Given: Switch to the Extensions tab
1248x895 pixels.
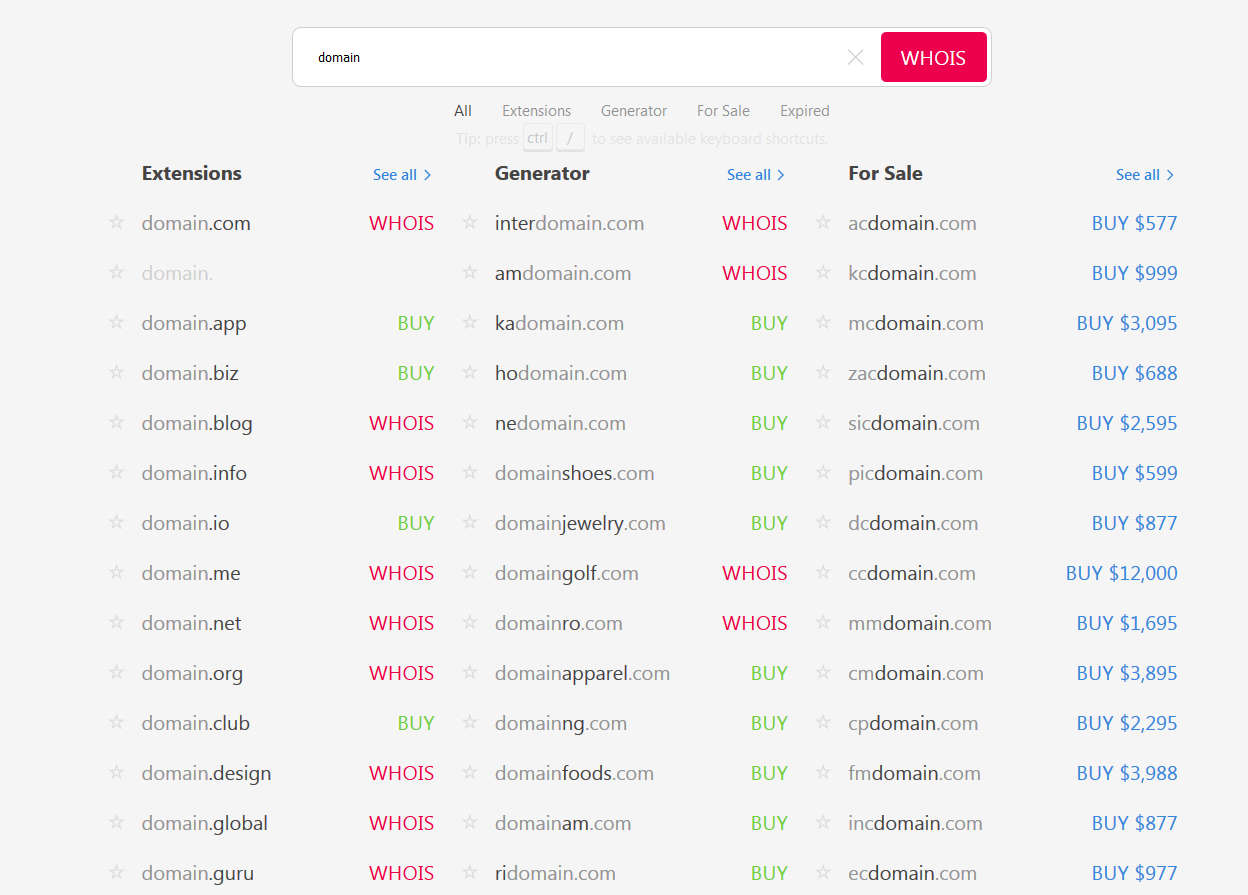Looking at the screenshot, I should click(x=537, y=111).
